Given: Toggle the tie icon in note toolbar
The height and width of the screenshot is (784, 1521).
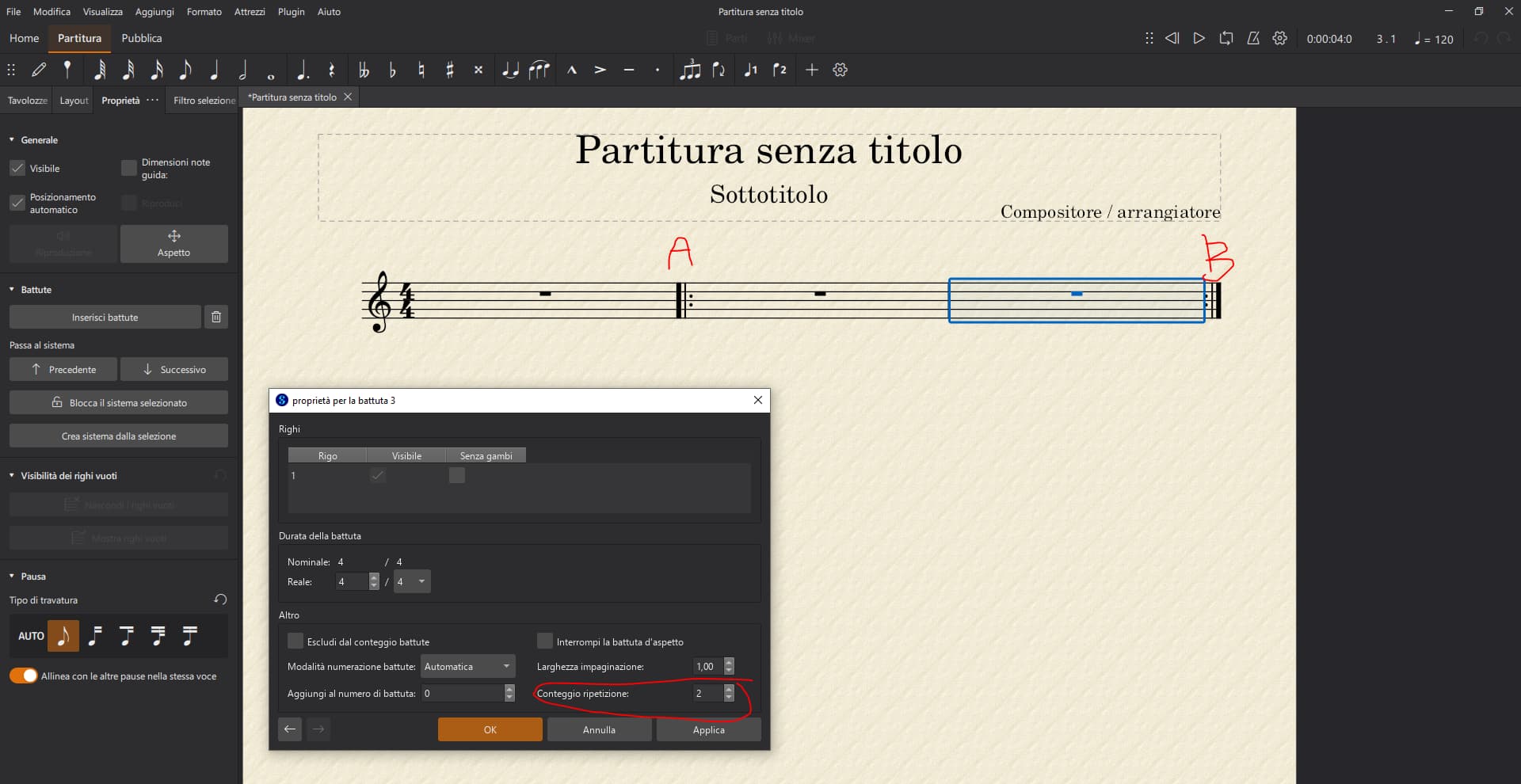Looking at the screenshot, I should pyautogui.click(x=510, y=70).
